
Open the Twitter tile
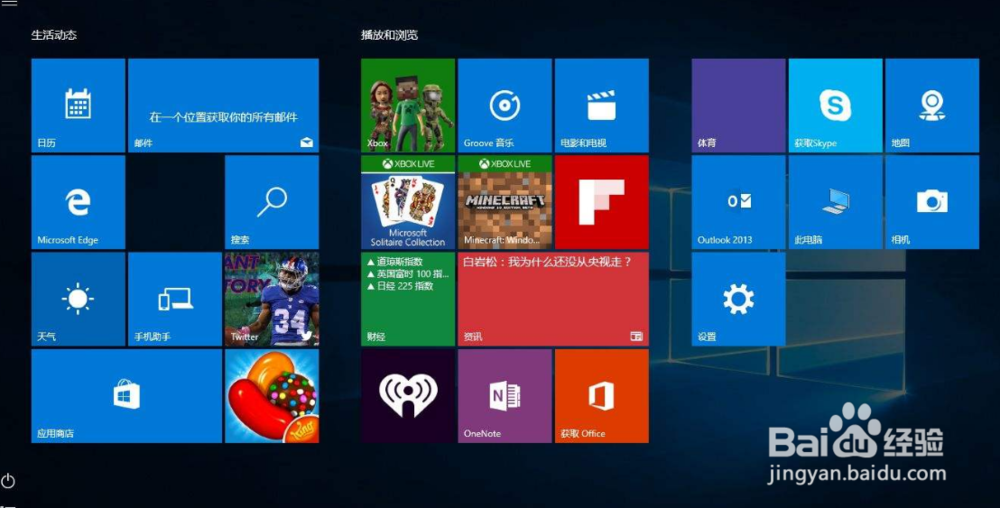272,299
